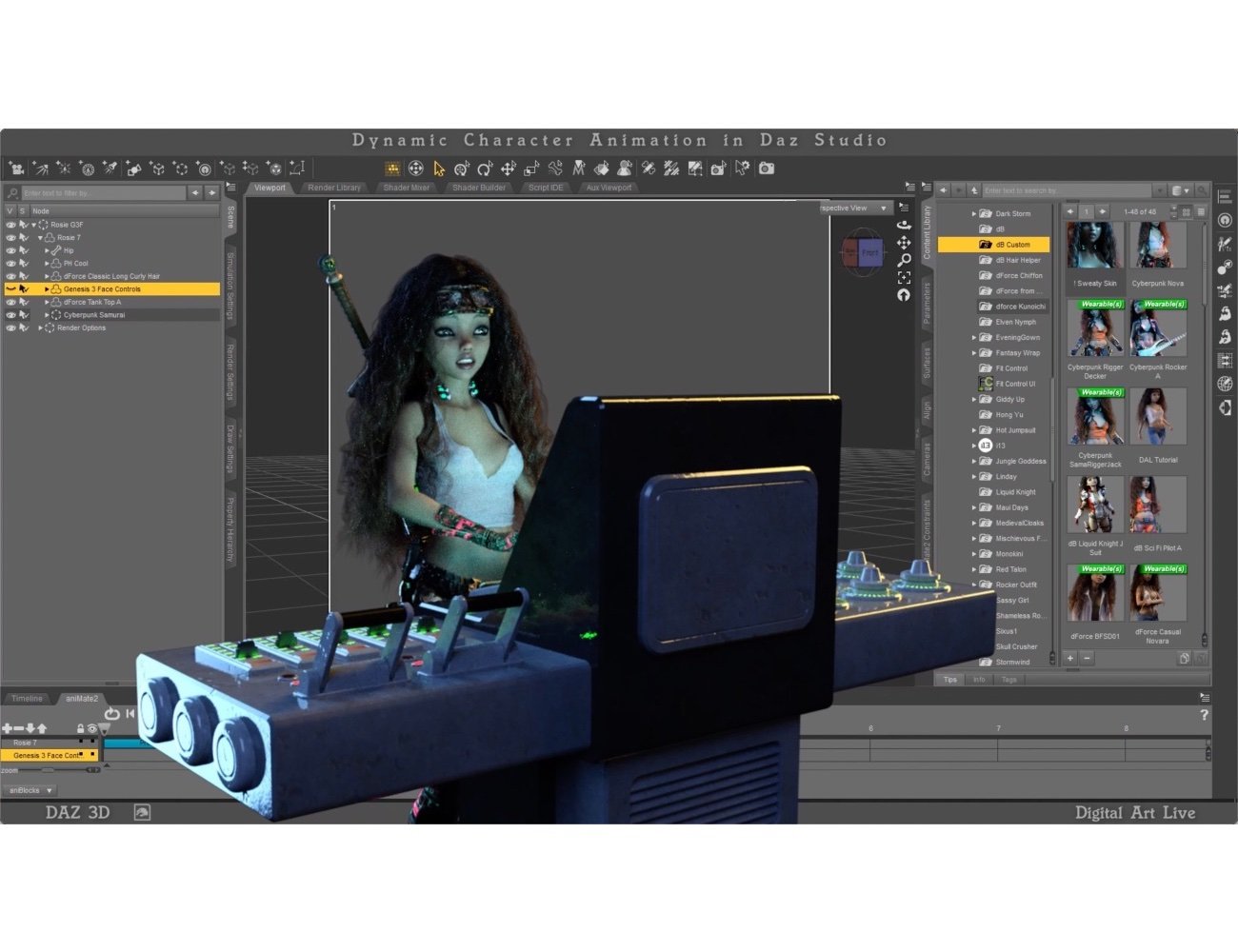Create a new point light

[63, 169]
